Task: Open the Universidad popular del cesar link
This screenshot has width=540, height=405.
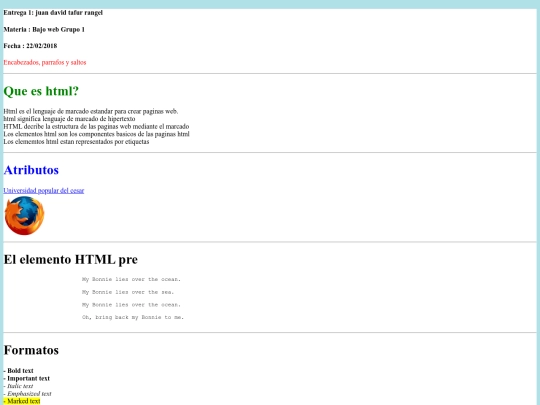Action: [x=44, y=190]
